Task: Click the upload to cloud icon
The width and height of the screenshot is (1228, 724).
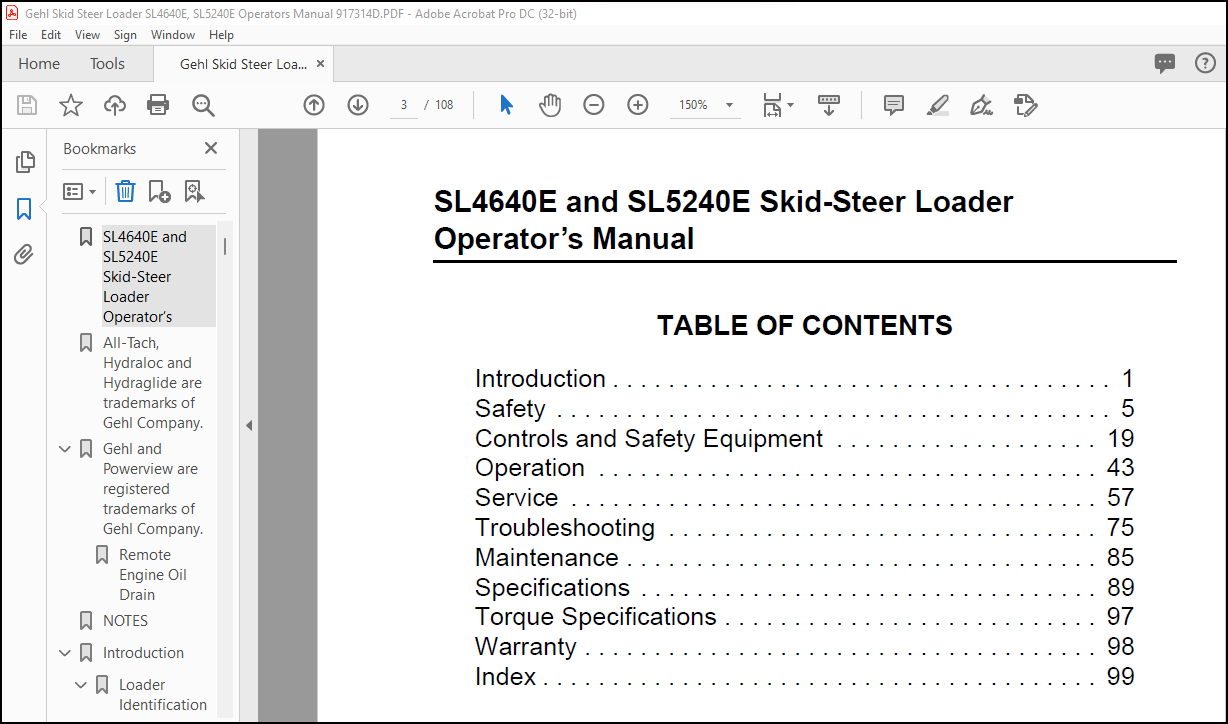Action: point(115,105)
